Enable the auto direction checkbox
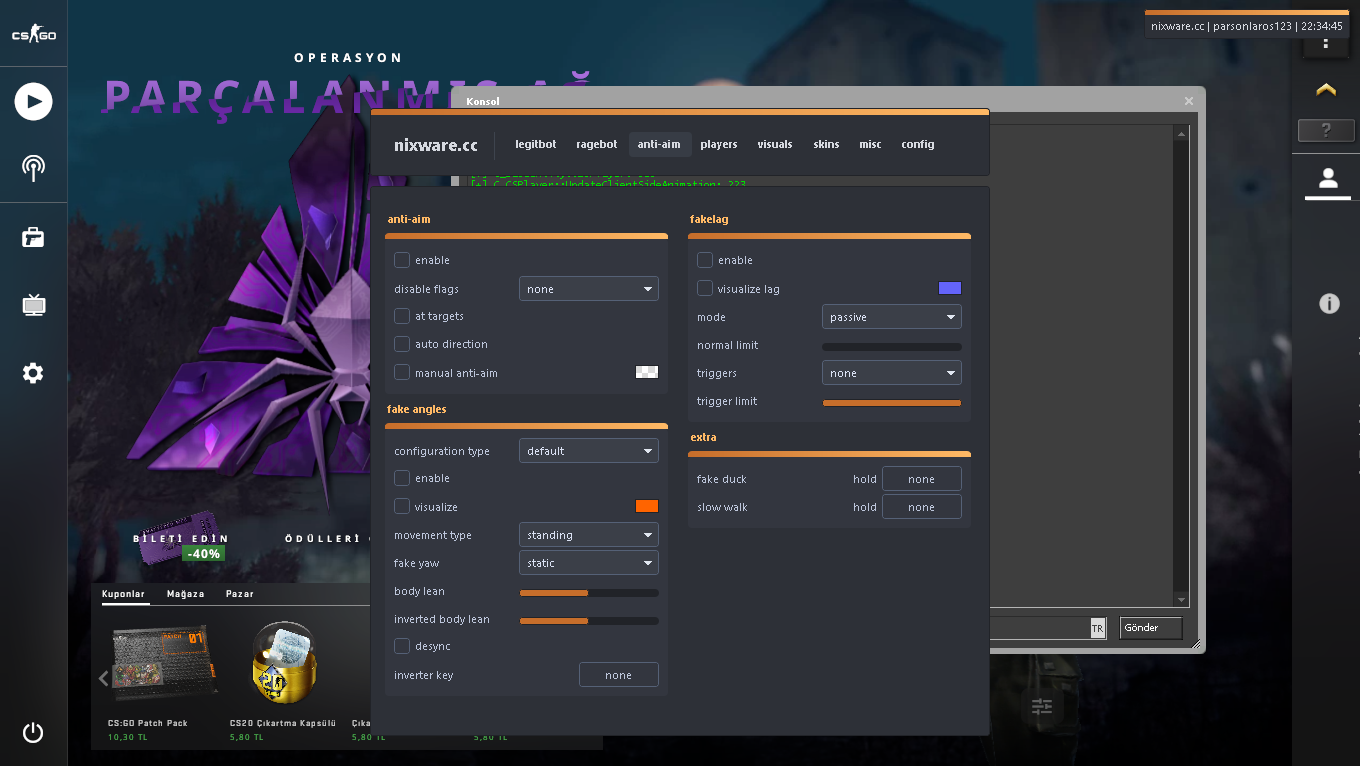This screenshot has height=766, width=1360. click(x=401, y=344)
